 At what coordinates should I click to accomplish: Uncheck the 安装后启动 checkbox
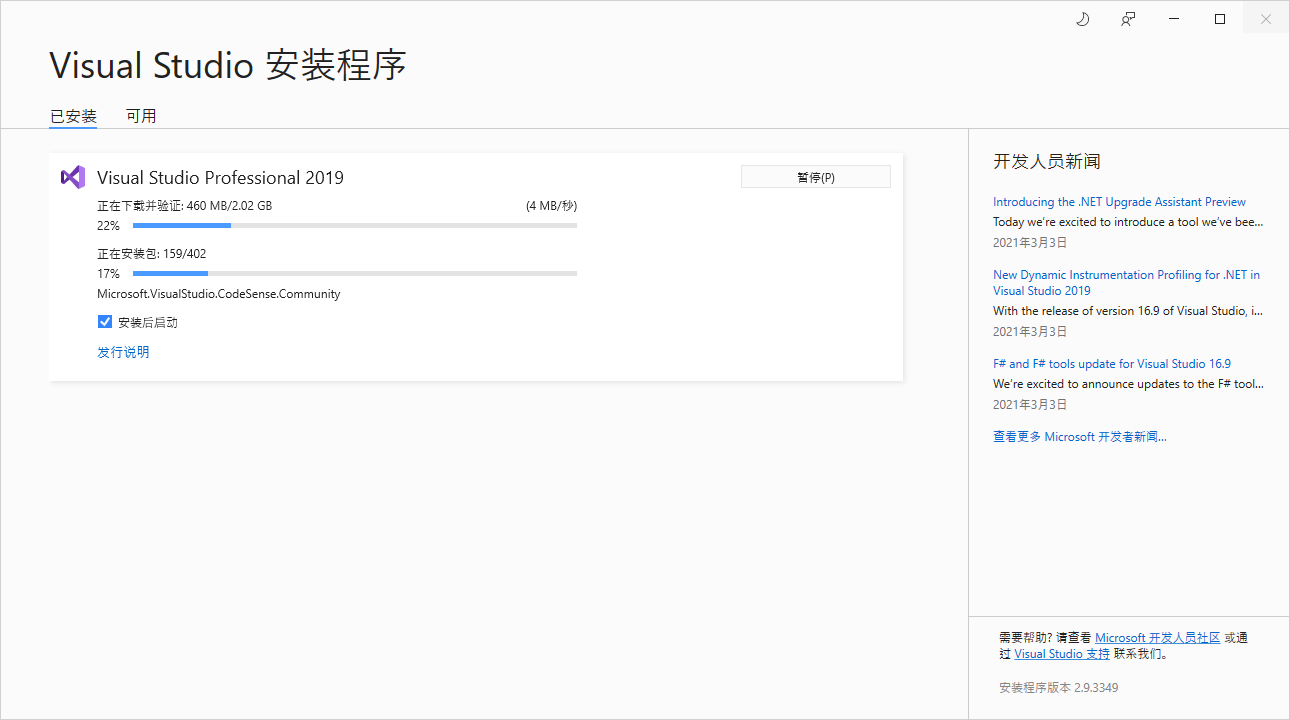click(x=105, y=322)
